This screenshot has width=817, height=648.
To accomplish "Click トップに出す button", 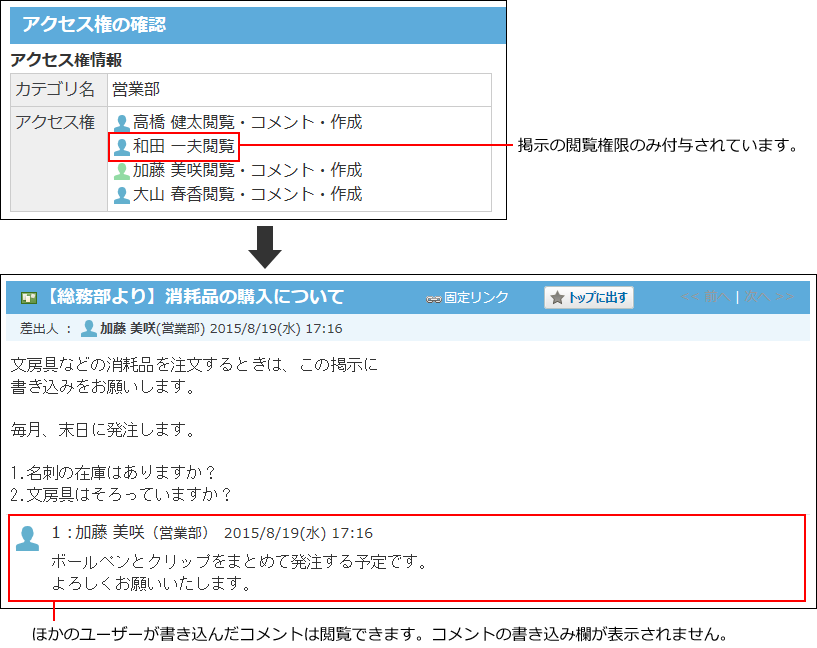I will point(589,297).
